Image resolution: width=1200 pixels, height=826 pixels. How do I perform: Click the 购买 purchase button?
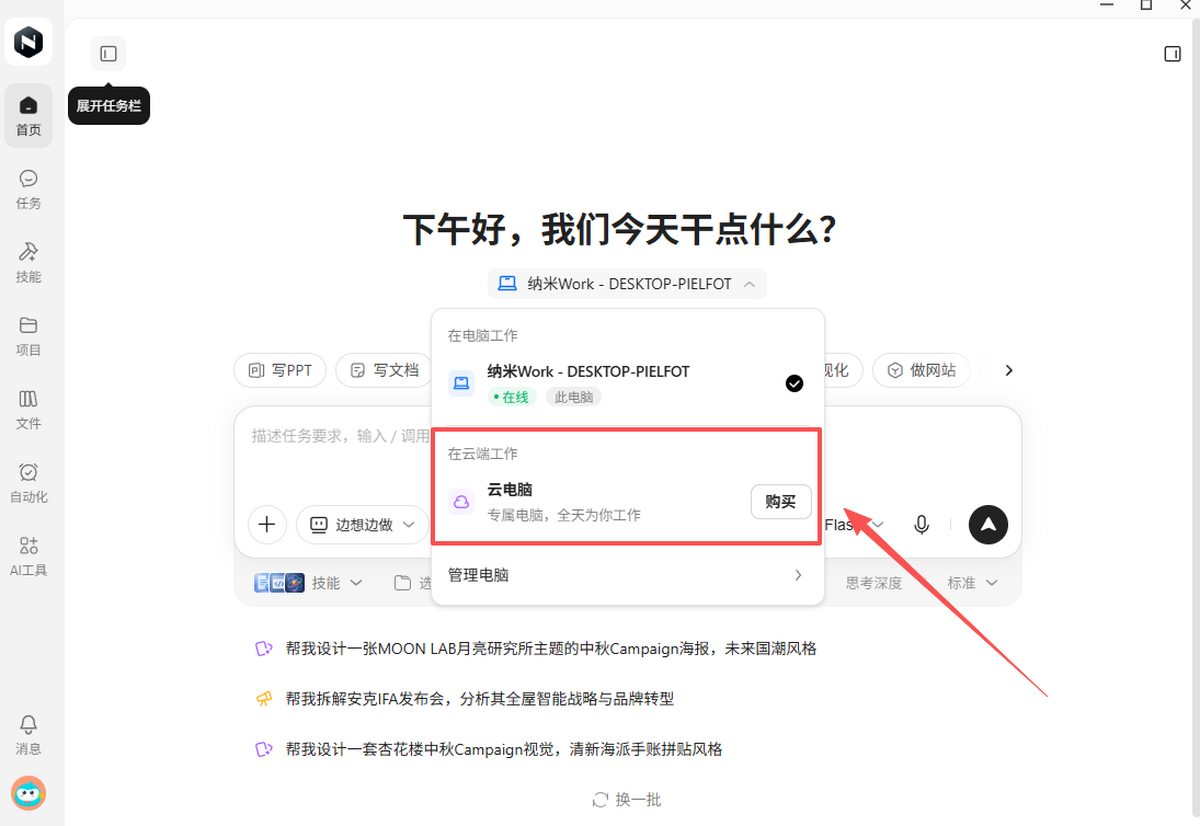(x=781, y=502)
